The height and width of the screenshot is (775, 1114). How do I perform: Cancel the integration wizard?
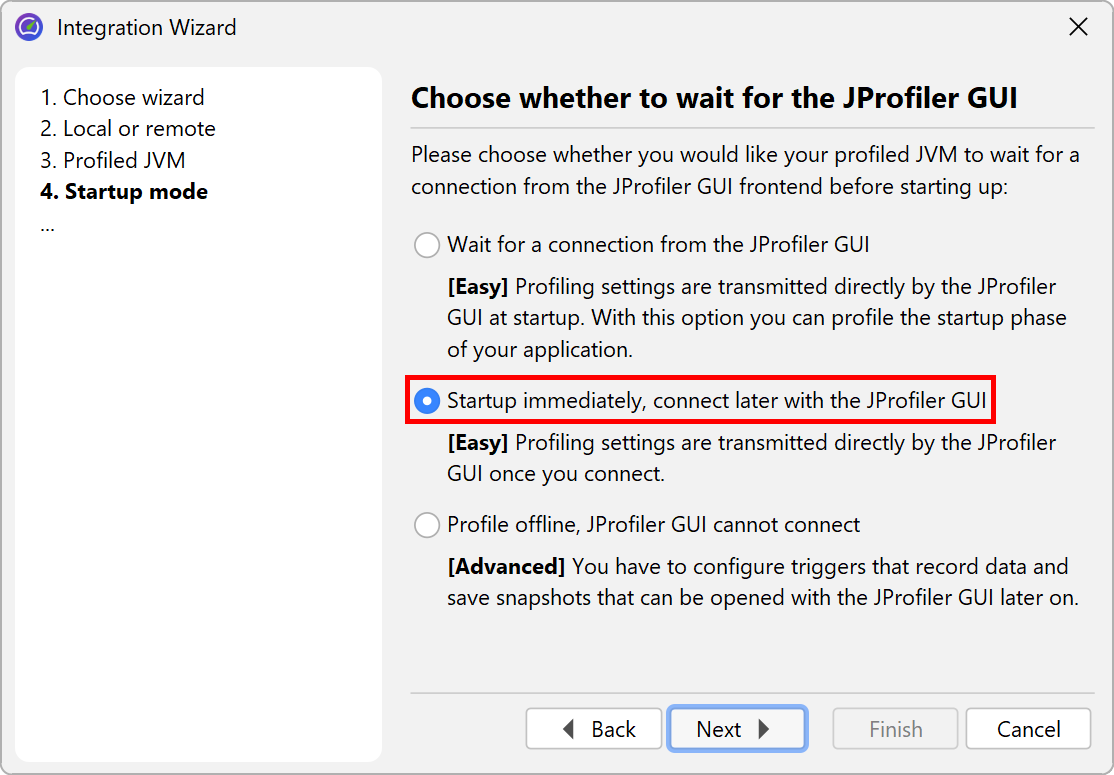(x=1028, y=729)
